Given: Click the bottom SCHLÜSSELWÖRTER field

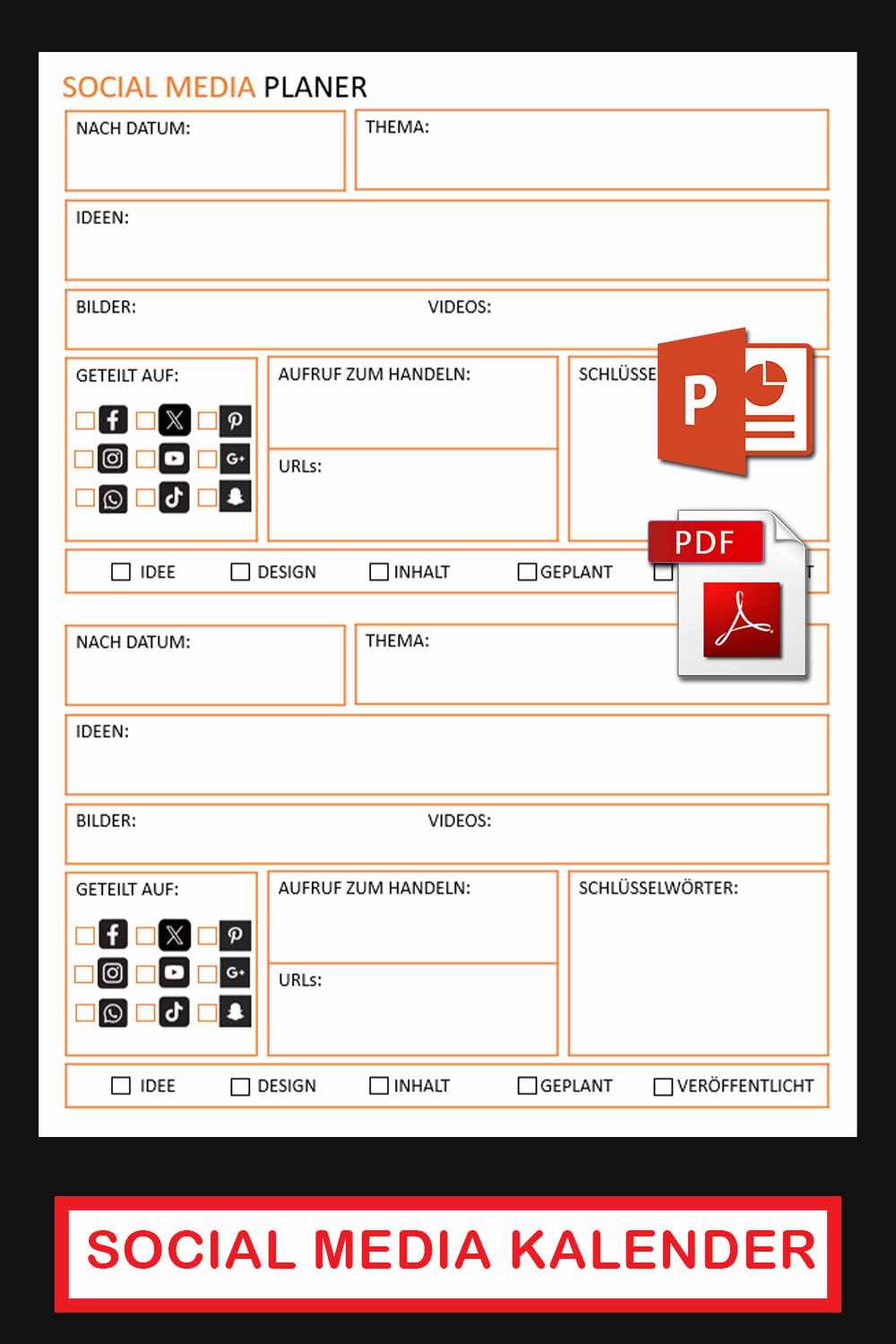Looking at the screenshot, I should (699, 963).
